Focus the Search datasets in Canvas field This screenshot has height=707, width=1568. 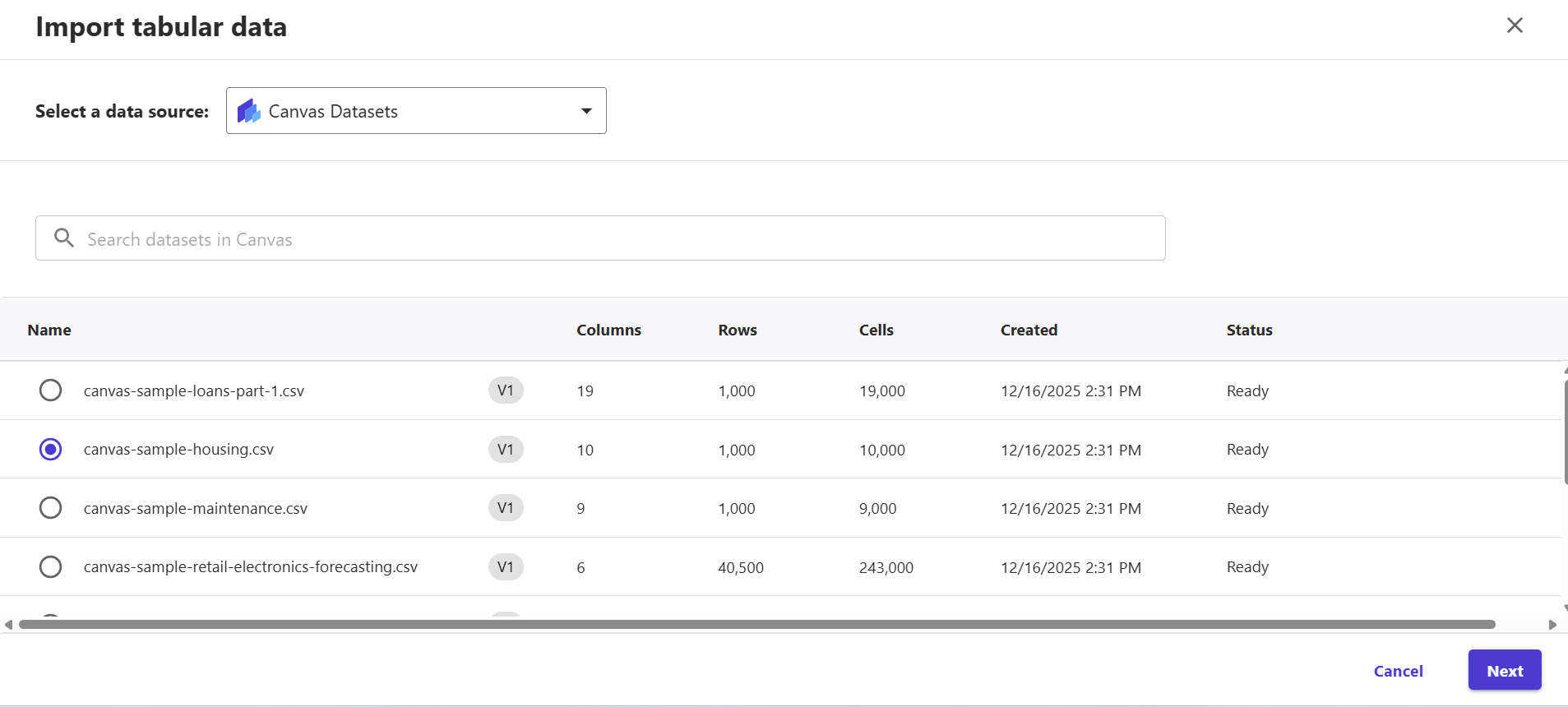(600, 238)
